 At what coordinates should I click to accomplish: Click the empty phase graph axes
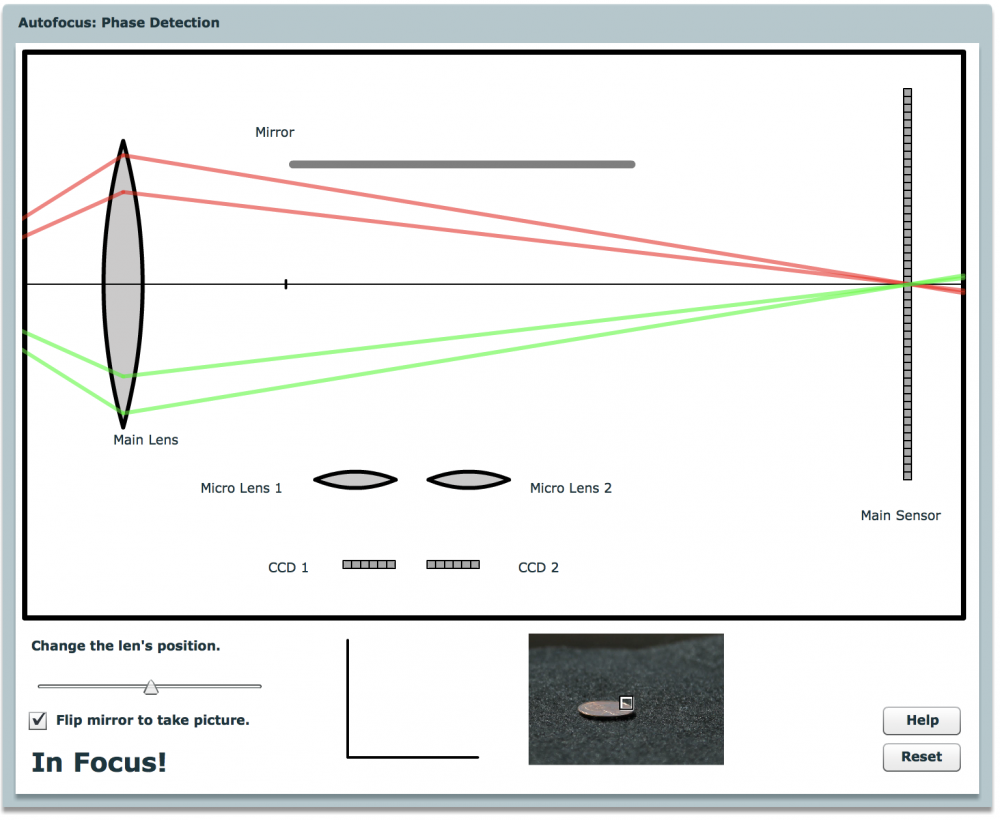[x=413, y=699]
